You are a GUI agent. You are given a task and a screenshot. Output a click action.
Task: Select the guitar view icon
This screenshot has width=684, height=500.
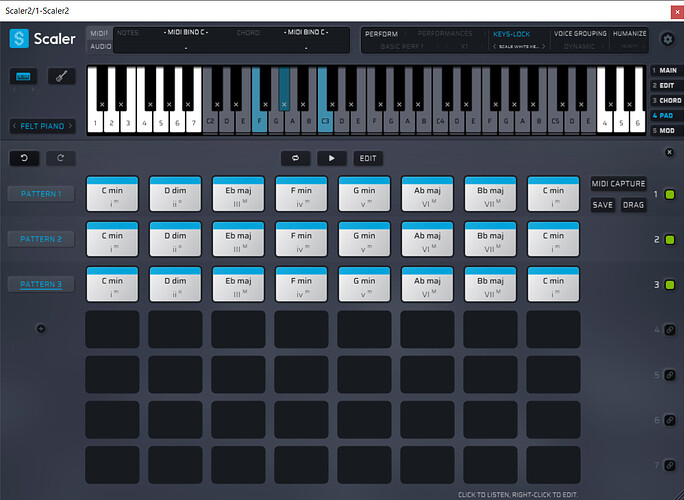pos(62,77)
